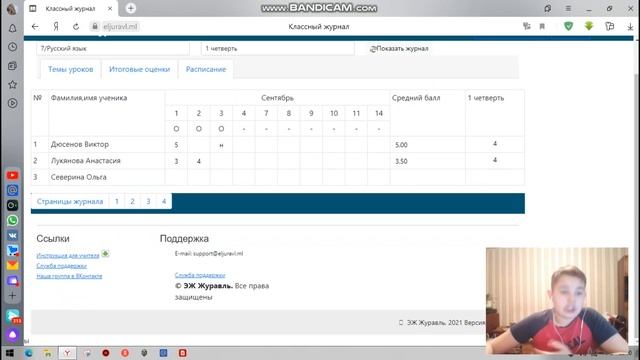
Task: Go to journal page 4
Action: tap(164, 201)
